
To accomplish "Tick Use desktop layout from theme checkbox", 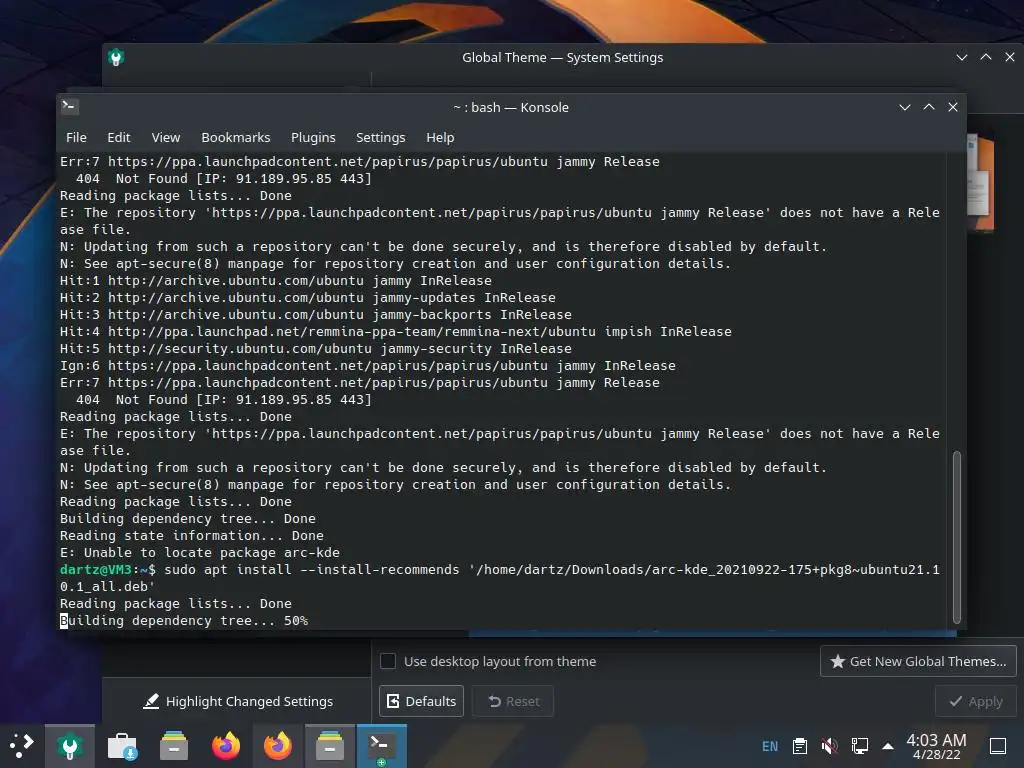I will click(388, 661).
